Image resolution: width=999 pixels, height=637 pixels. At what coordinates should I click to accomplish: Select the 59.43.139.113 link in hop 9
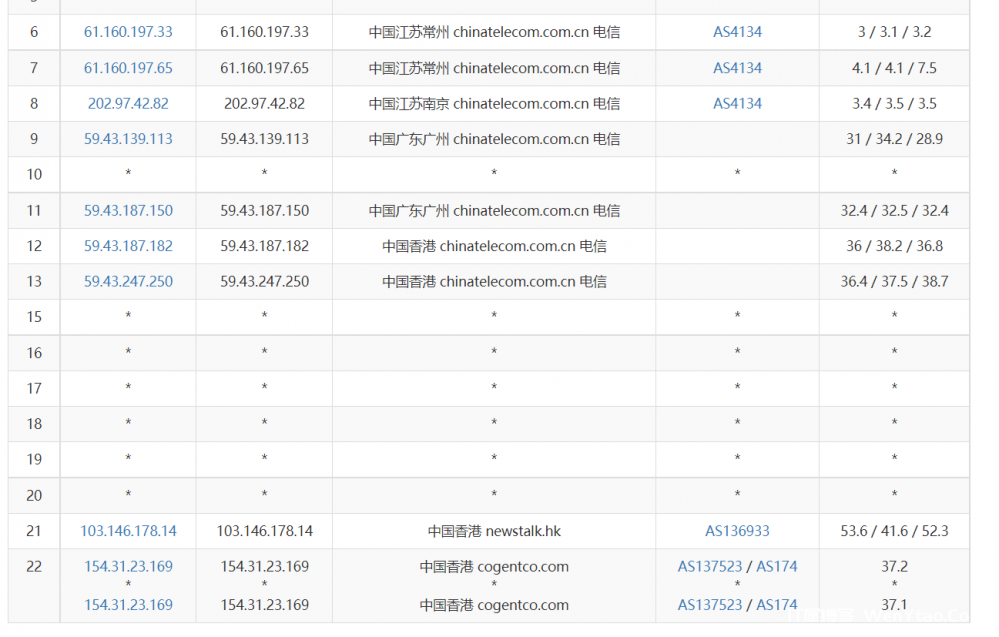click(127, 139)
